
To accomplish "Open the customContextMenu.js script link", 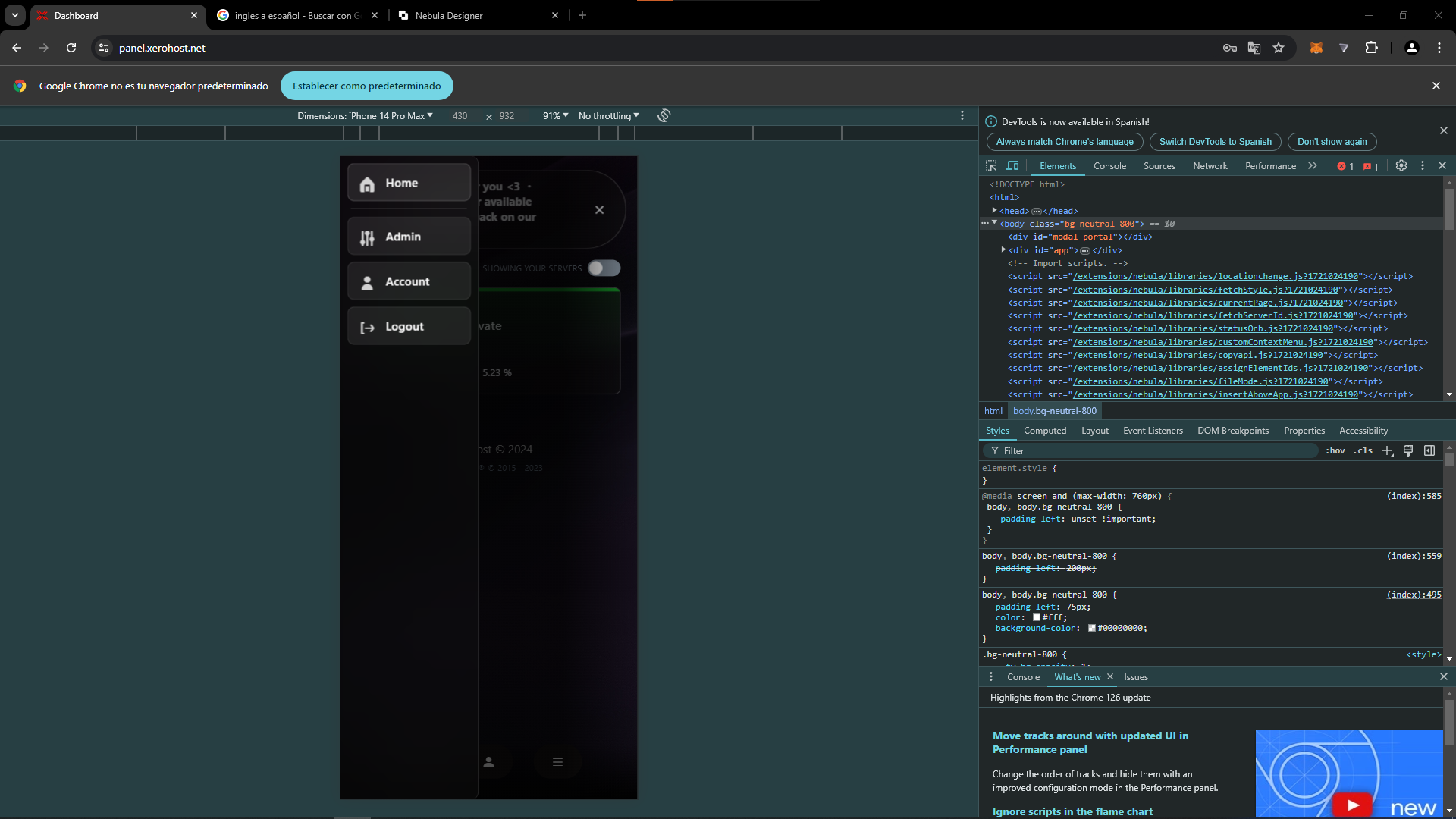I will (x=1223, y=342).
